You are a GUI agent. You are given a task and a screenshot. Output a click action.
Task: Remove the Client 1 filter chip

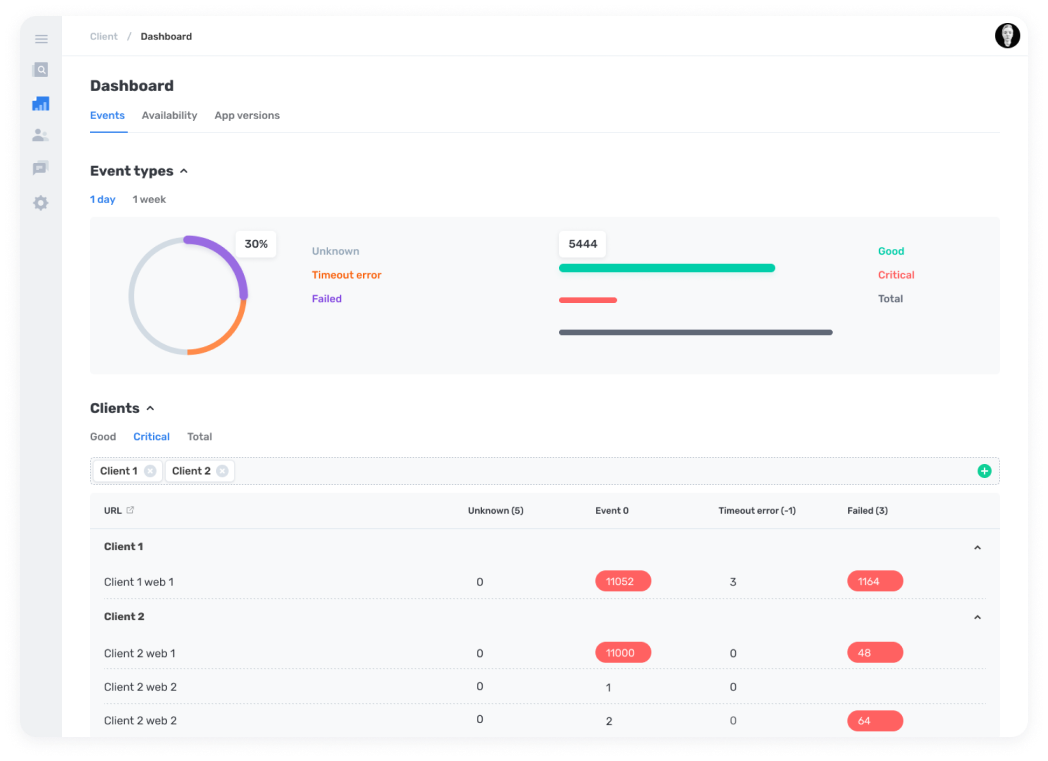point(150,470)
